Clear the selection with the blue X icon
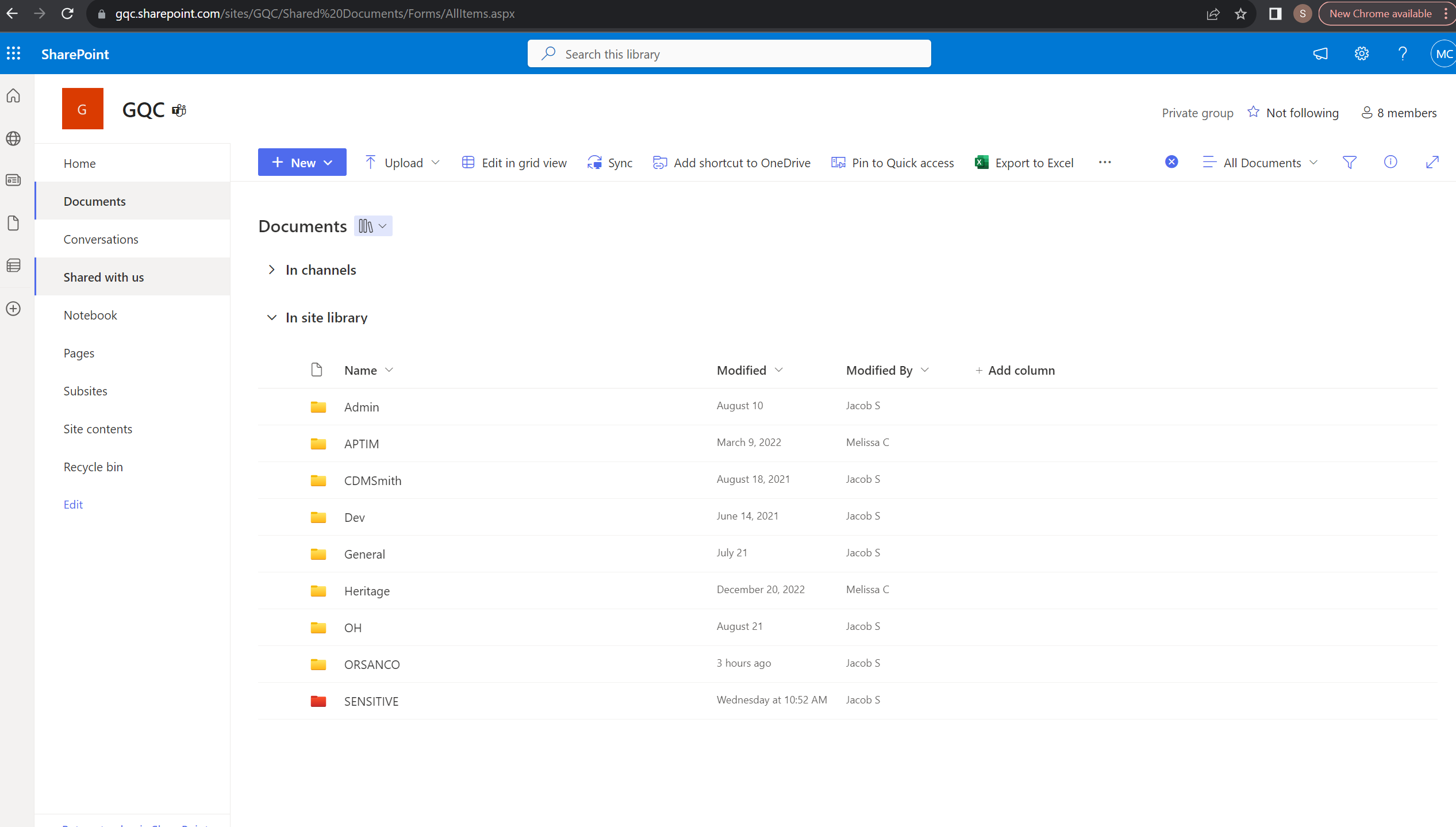Screen dimensions: 1456x827 (1171, 162)
